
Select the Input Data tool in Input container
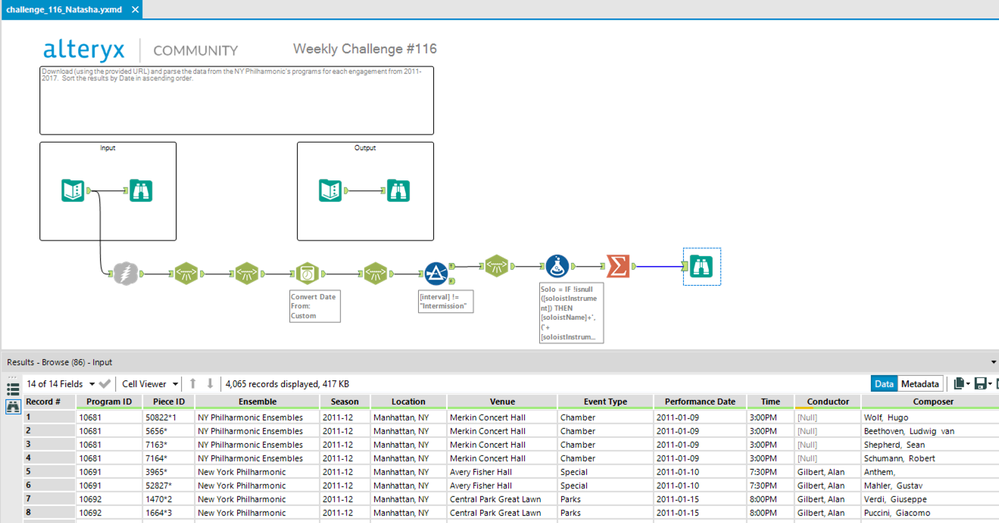tap(73, 190)
